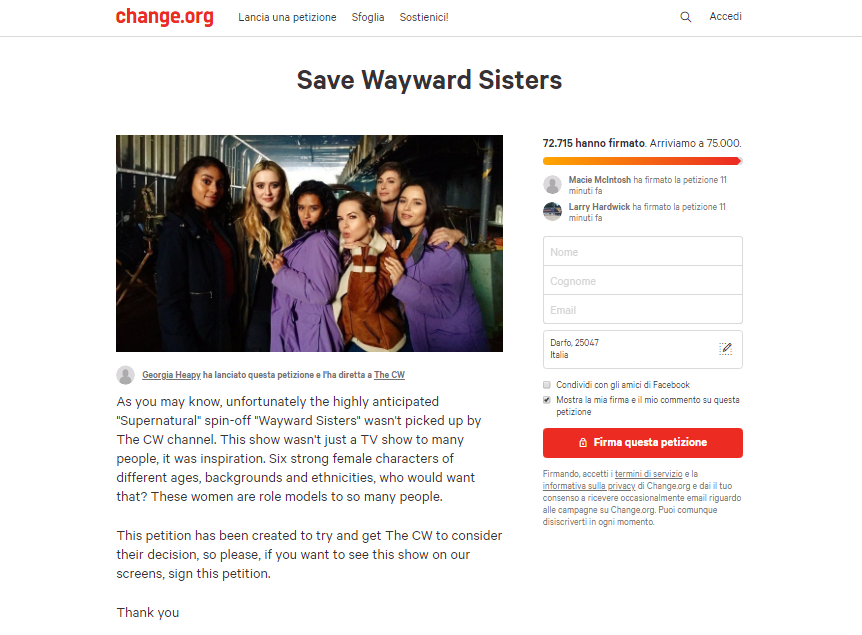
Task: Click the edit location pencil icon
Action: click(x=726, y=349)
